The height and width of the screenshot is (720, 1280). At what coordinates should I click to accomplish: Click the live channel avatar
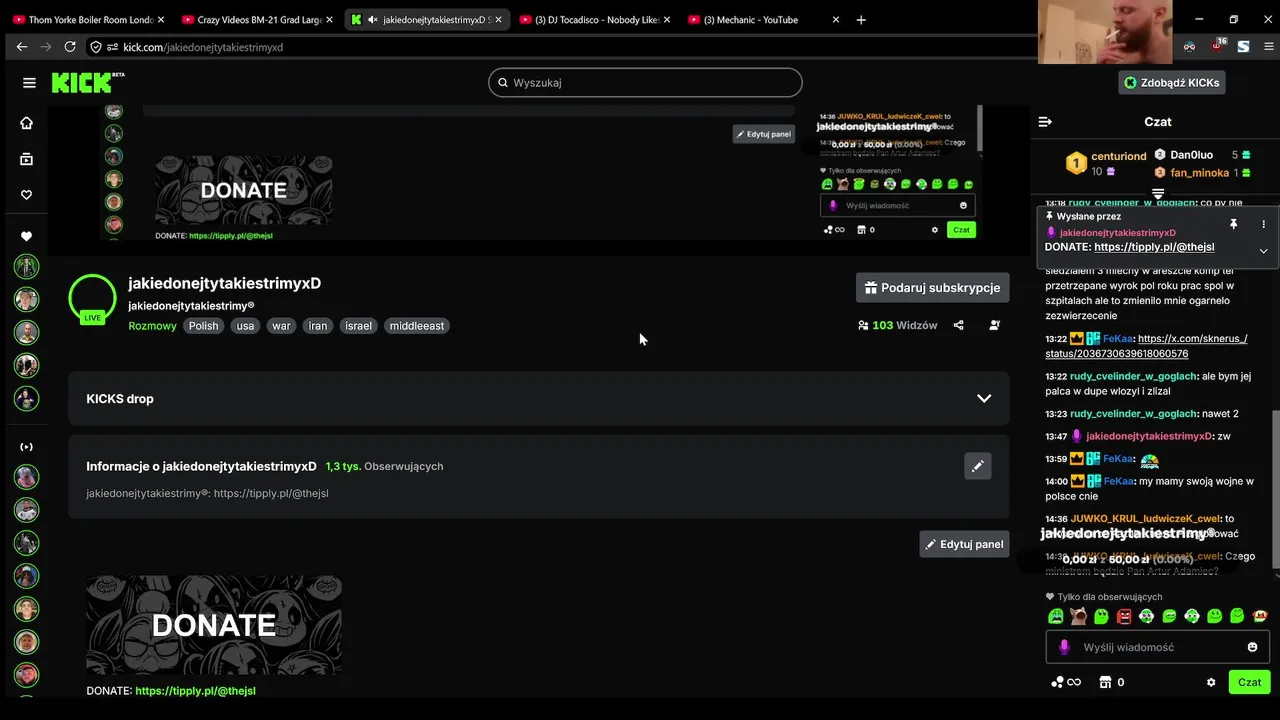coord(92,298)
